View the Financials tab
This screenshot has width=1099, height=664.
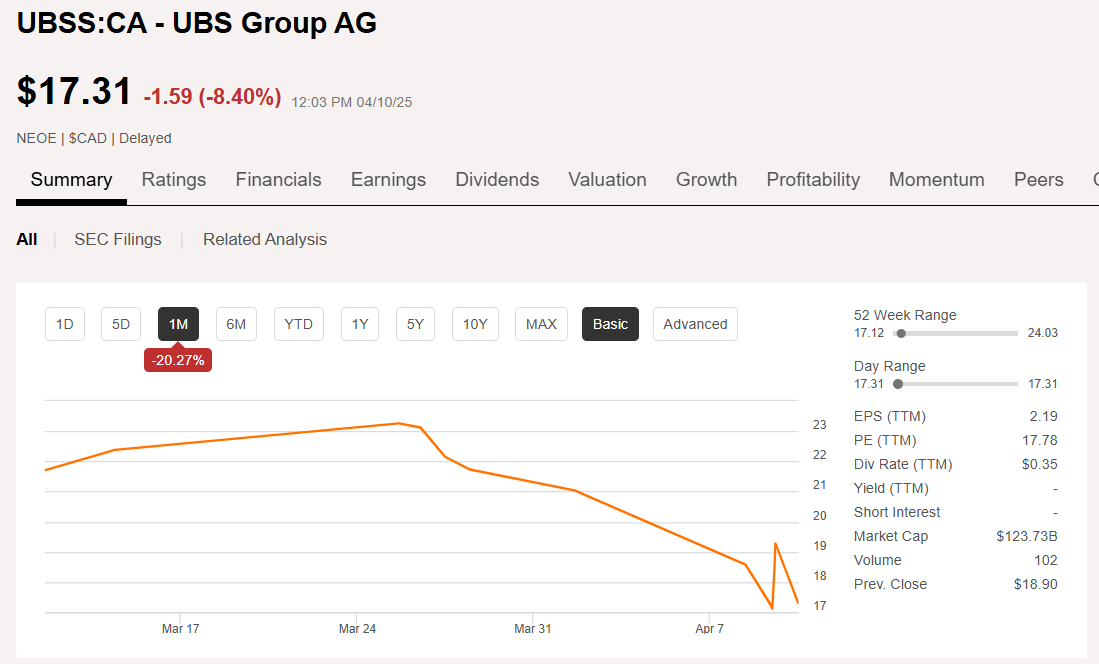click(x=278, y=180)
